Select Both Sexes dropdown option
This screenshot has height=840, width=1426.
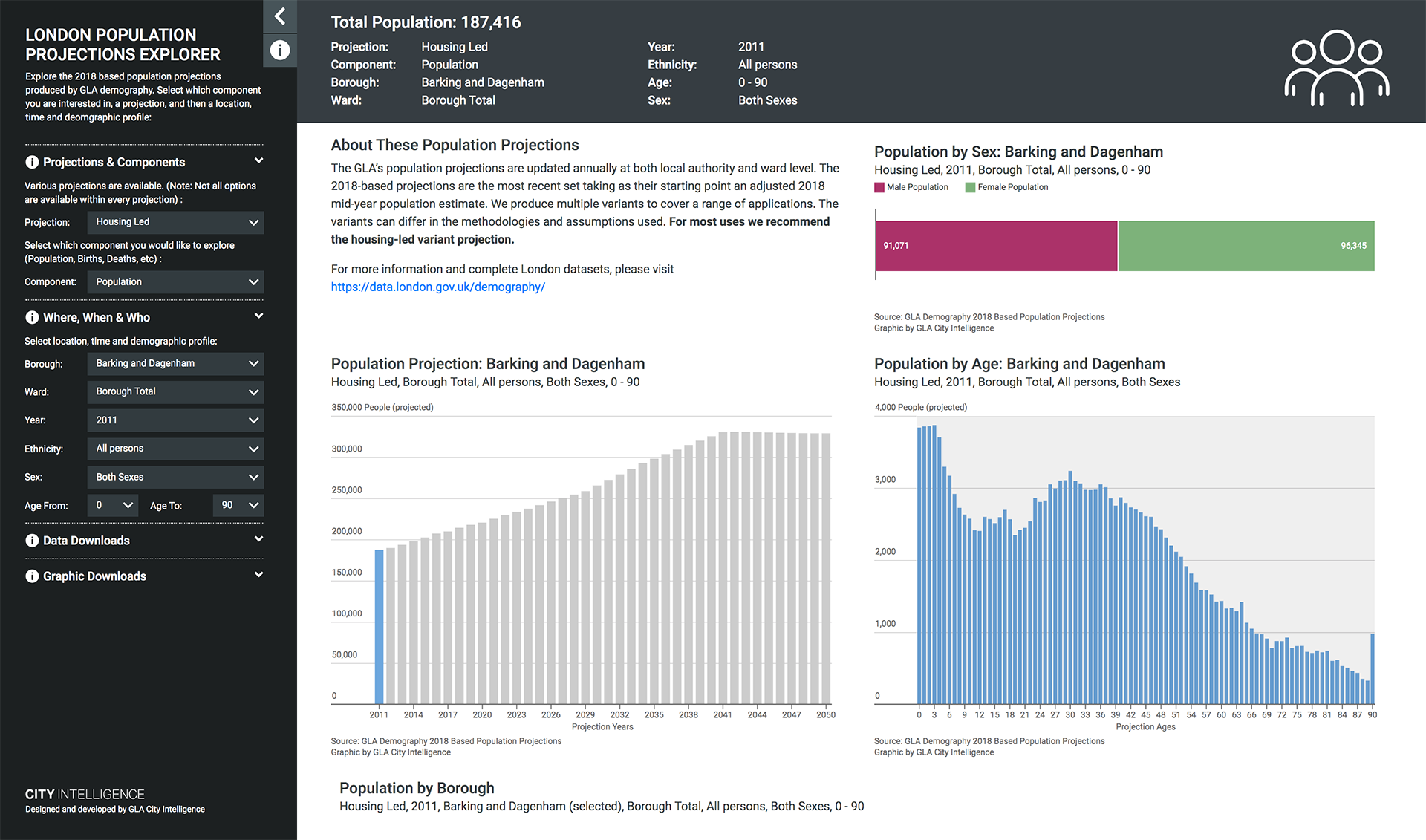pyautogui.click(x=175, y=477)
